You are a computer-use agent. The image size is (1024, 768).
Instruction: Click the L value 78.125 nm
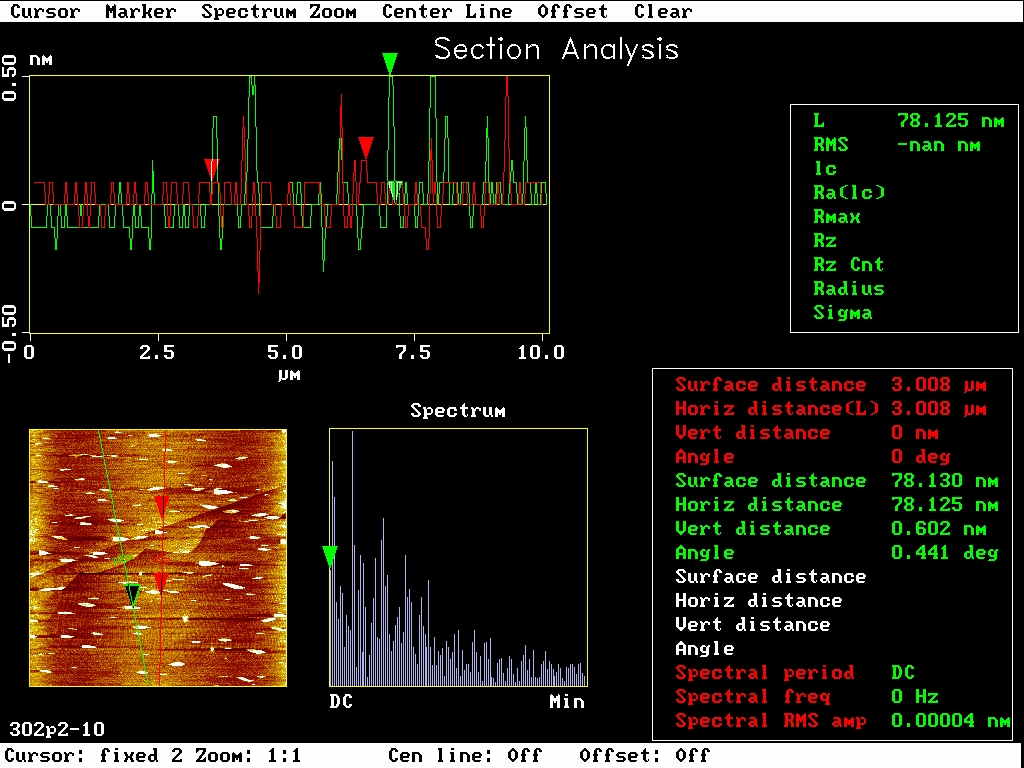pyautogui.click(x=950, y=121)
